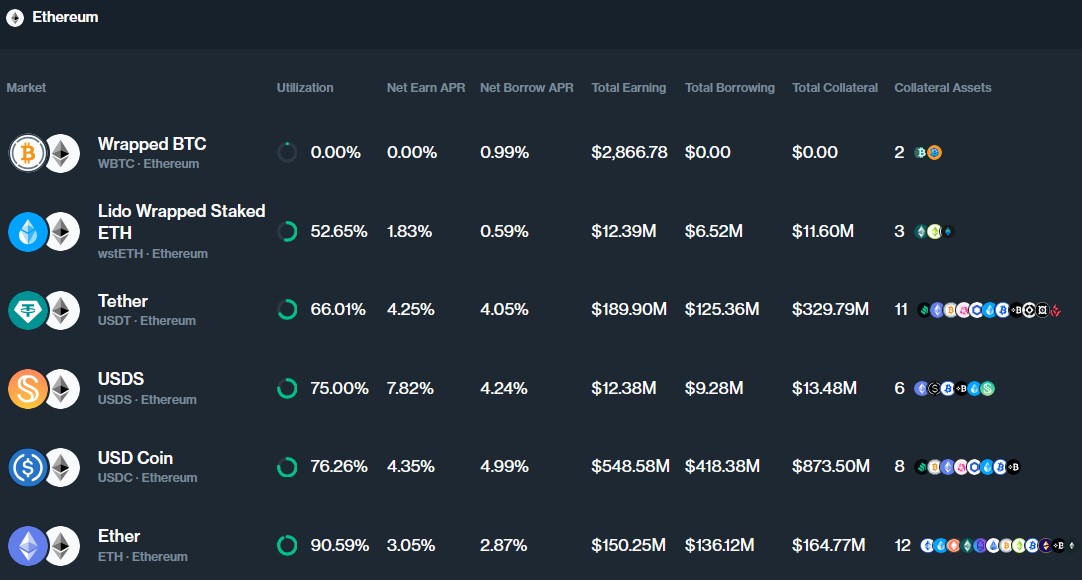
Task: Click the orange Bitcoin icon for Wrapped BTC
Action: coord(28,152)
